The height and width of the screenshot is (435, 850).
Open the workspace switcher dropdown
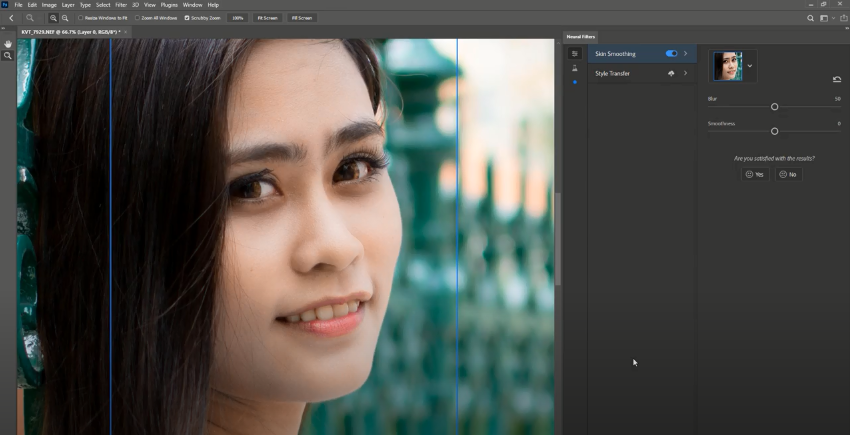point(825,18)
